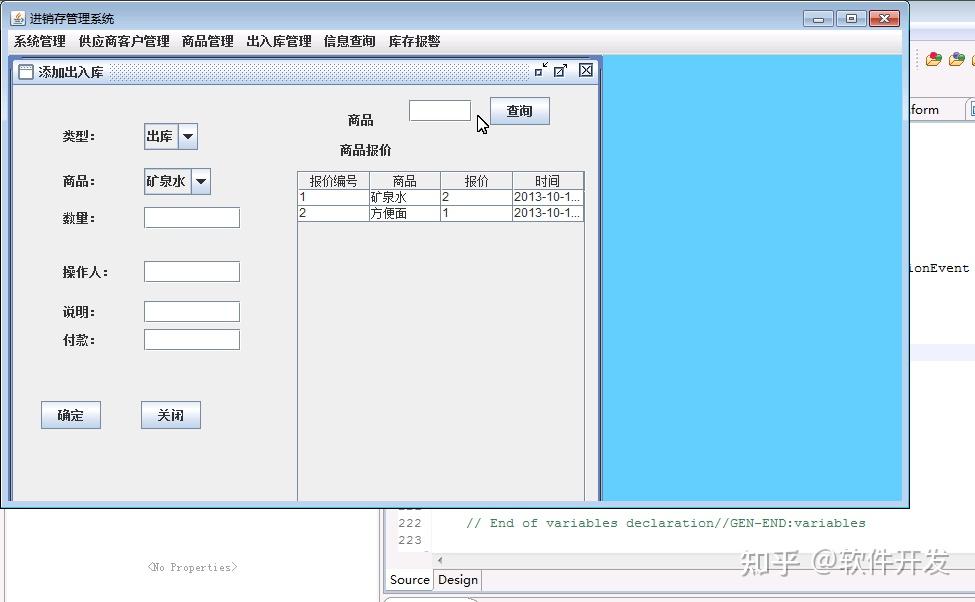Minimize the 添加出入库 internal frame icon
Screen dimensions: 975x602
click(541, 71)
